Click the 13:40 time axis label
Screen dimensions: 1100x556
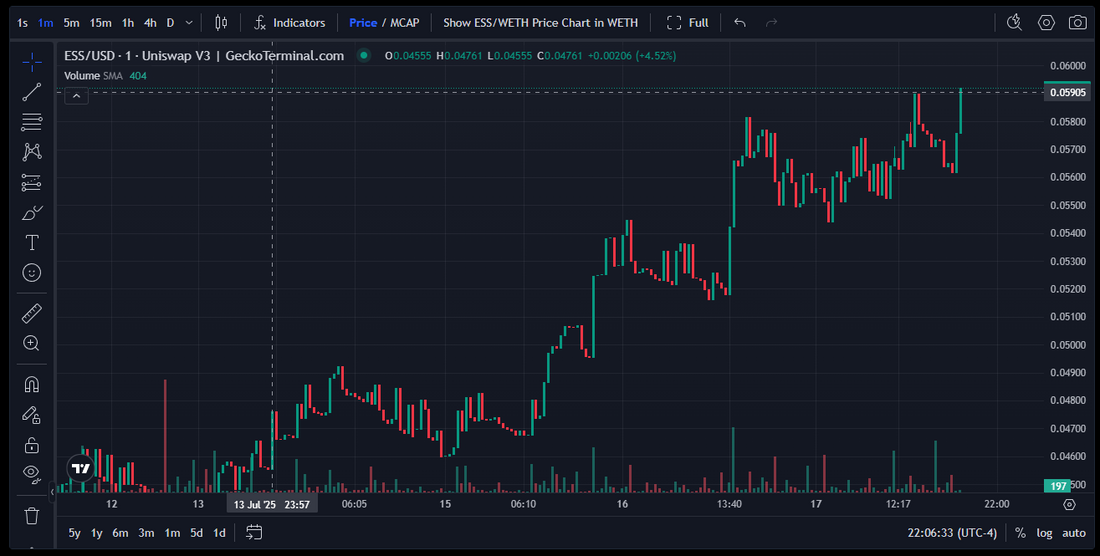tap(730, 504)
